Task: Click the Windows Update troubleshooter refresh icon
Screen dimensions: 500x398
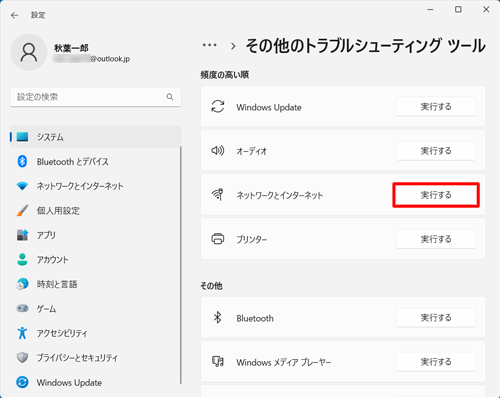Action: pos(218,107)
